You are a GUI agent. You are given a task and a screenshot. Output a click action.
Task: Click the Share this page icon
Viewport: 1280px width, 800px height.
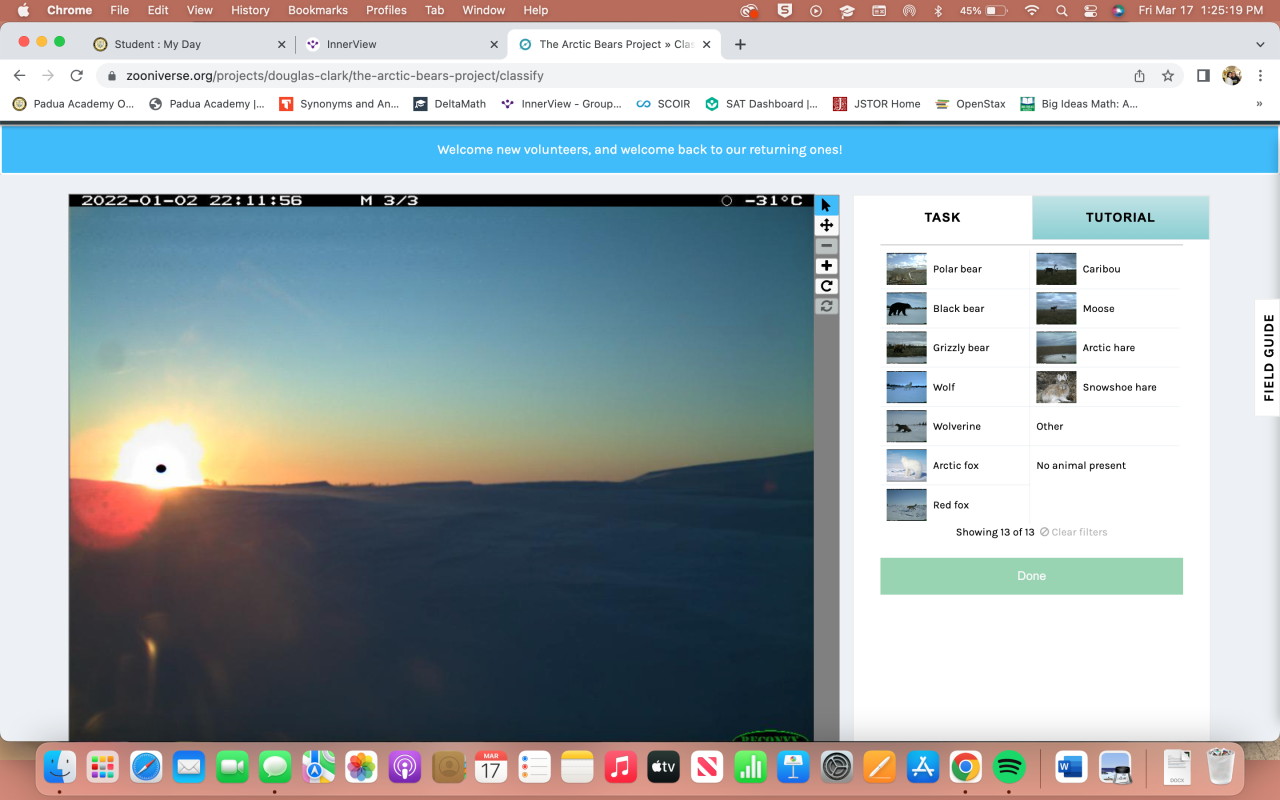coord(1139,76)
